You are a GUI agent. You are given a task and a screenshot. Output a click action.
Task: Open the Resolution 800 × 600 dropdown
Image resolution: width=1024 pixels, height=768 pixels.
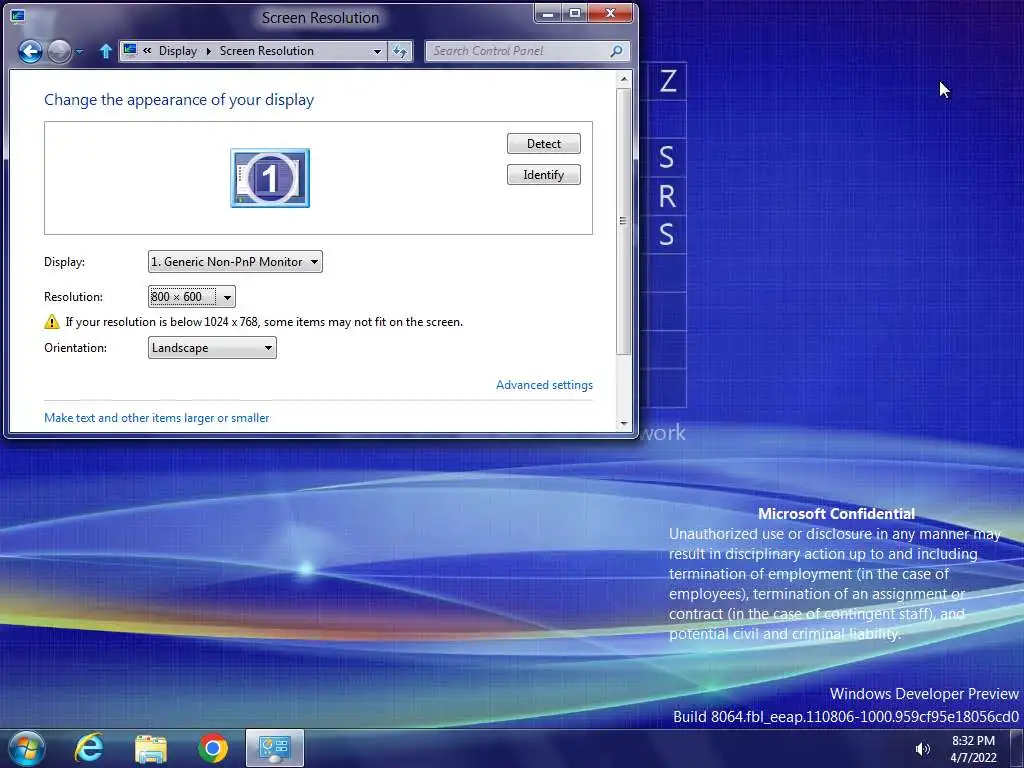[x=191, y=296]
